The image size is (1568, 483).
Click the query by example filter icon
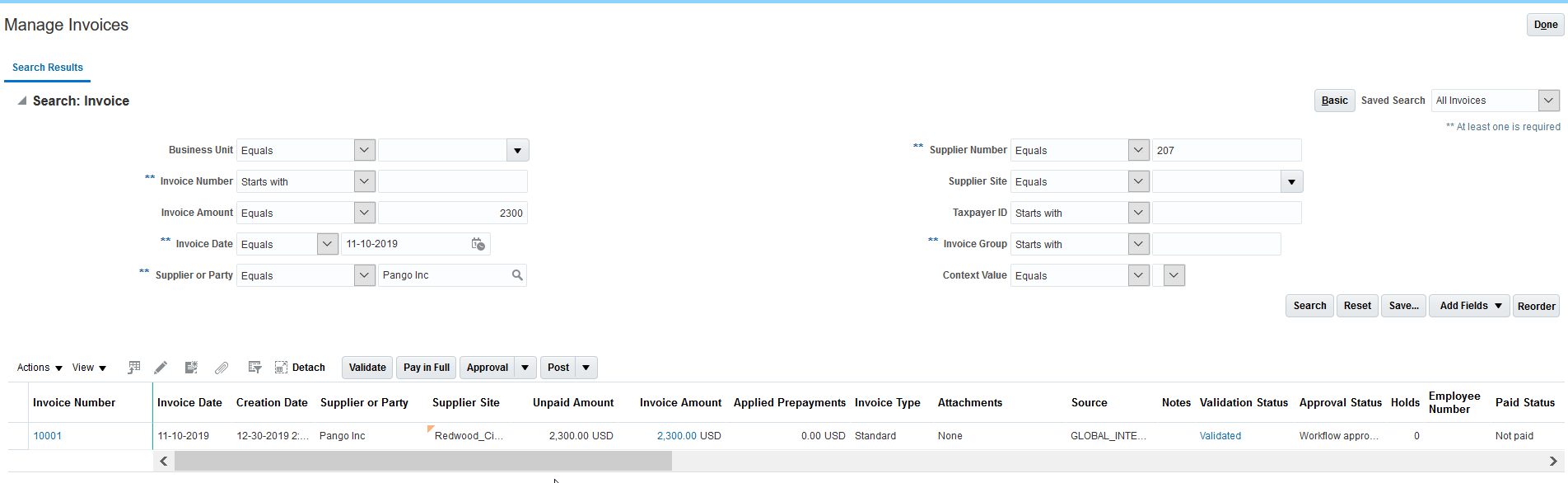[x=254, y=368]
